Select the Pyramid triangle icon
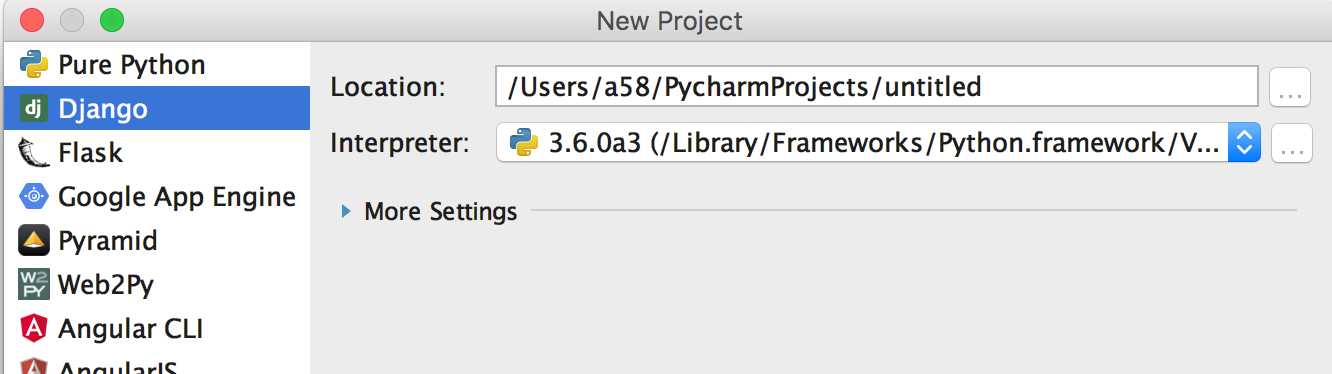 (34, 241)
